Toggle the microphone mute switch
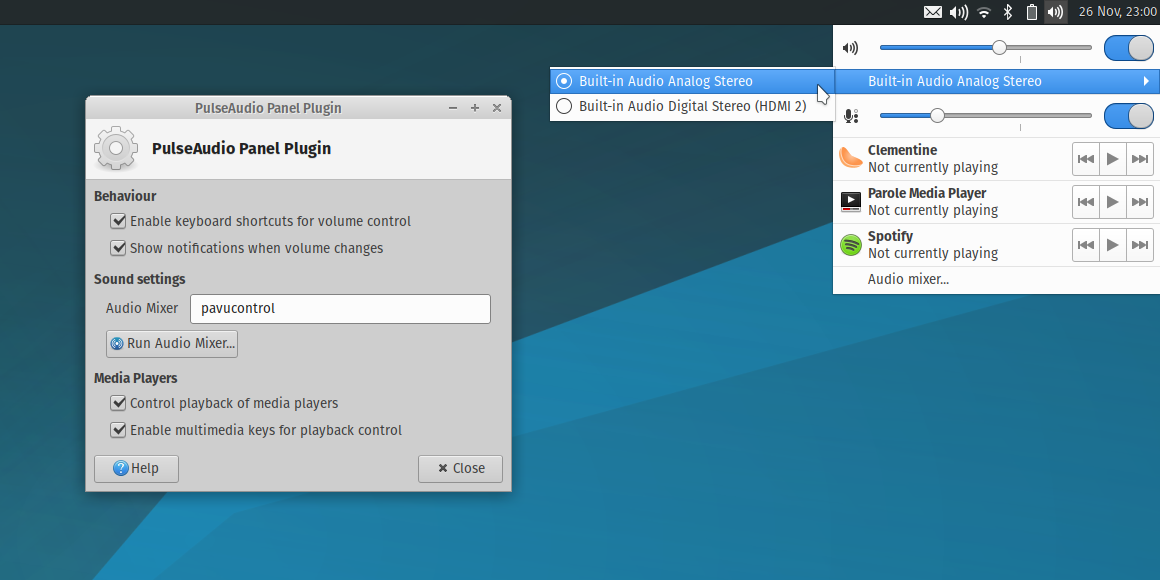Viewport: 1160px width, 580px height. [x=1129, y=116]
